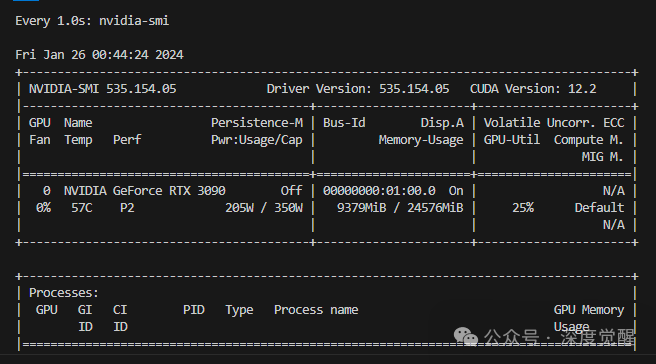Click the "Compute M." header

tap(589, 140)
